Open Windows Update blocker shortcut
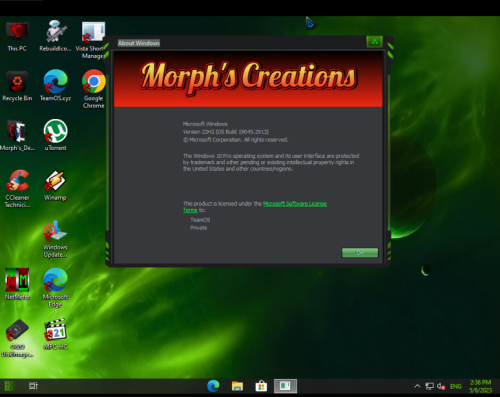Screen dimensions: 500x397 pos(55,239)
